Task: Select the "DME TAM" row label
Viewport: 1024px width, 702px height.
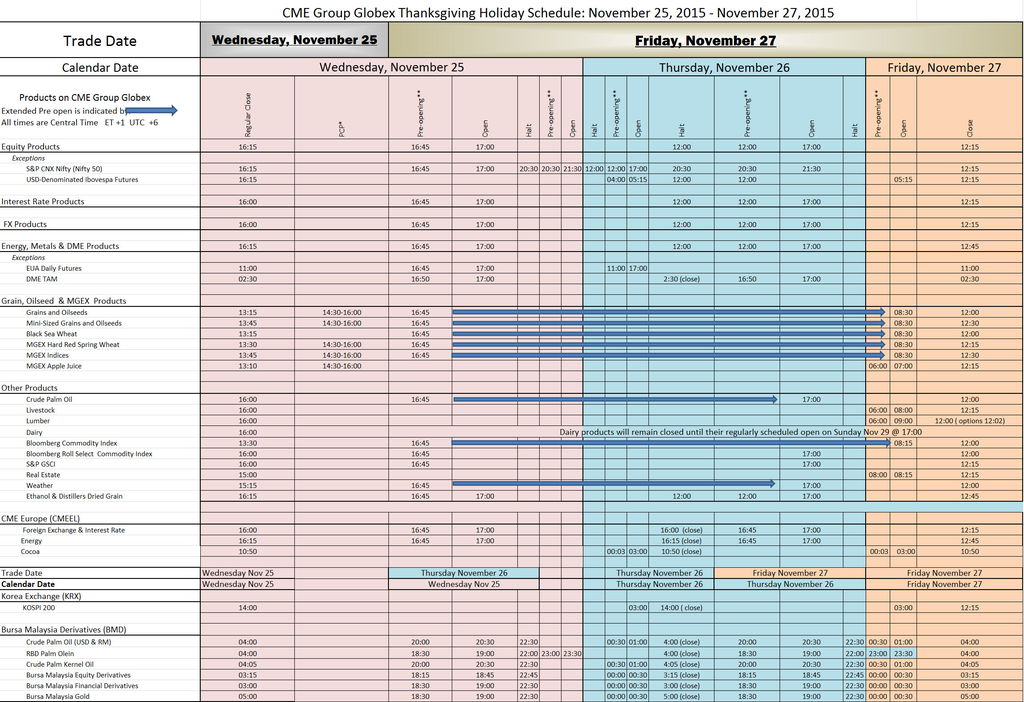Action: point(42,279)
